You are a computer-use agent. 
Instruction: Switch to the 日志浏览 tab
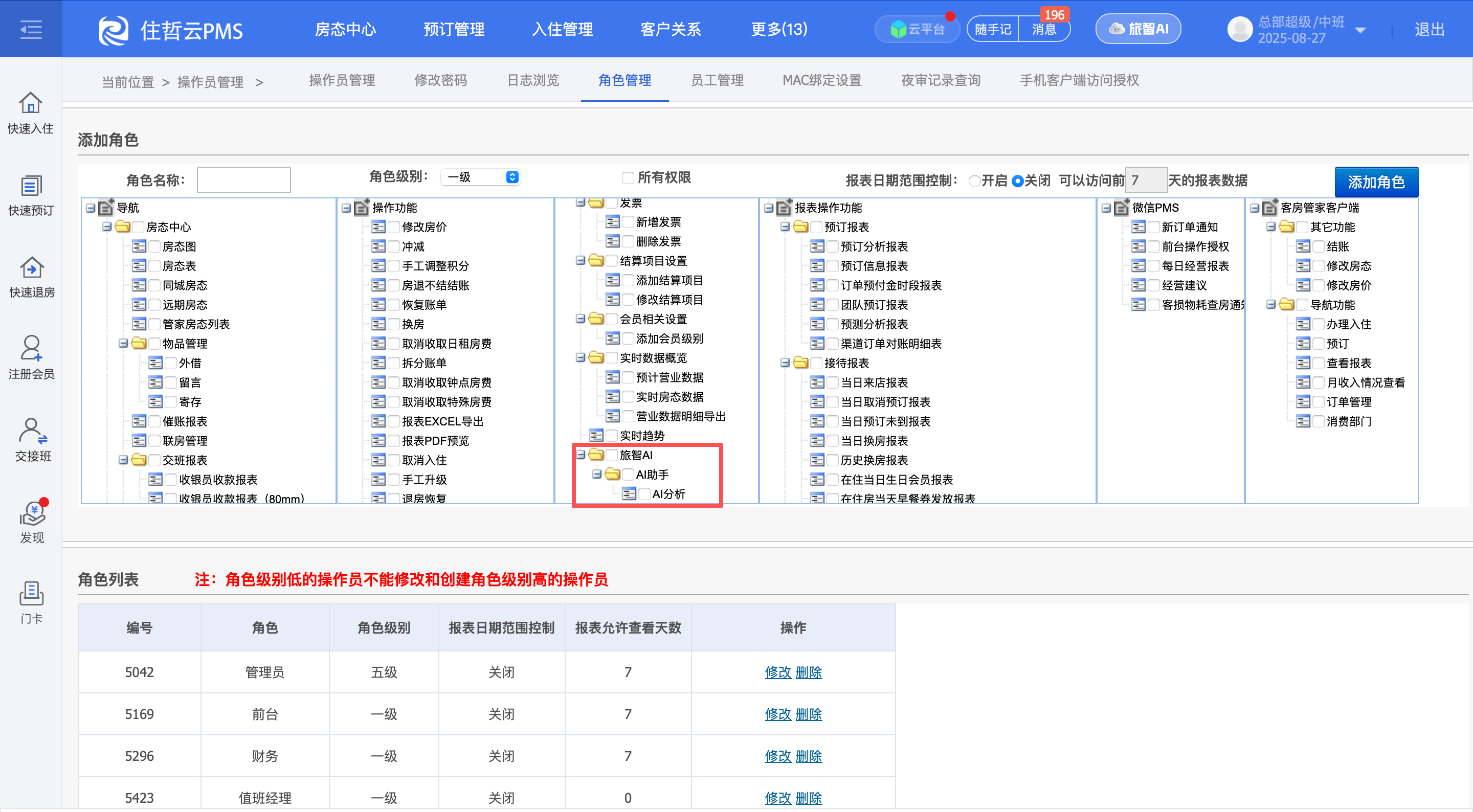[533, 81]
